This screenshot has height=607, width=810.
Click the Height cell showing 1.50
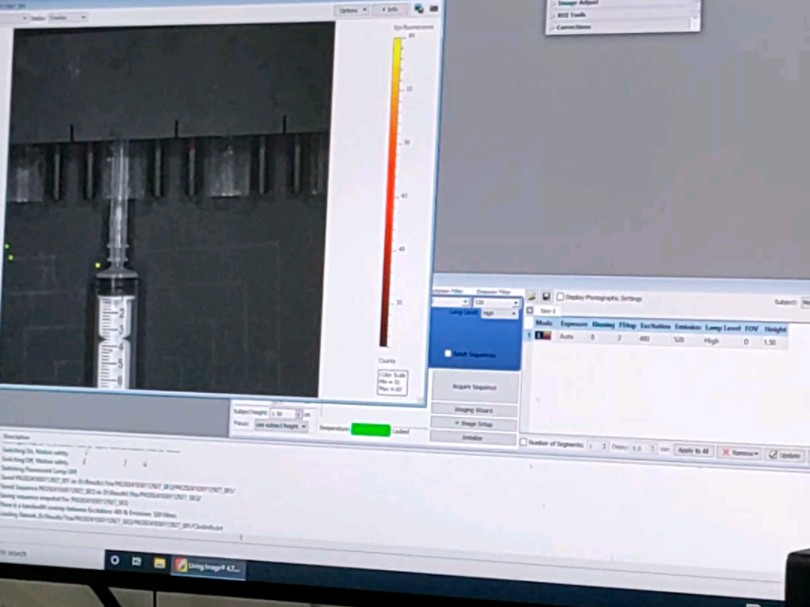[x=770, y=342]
